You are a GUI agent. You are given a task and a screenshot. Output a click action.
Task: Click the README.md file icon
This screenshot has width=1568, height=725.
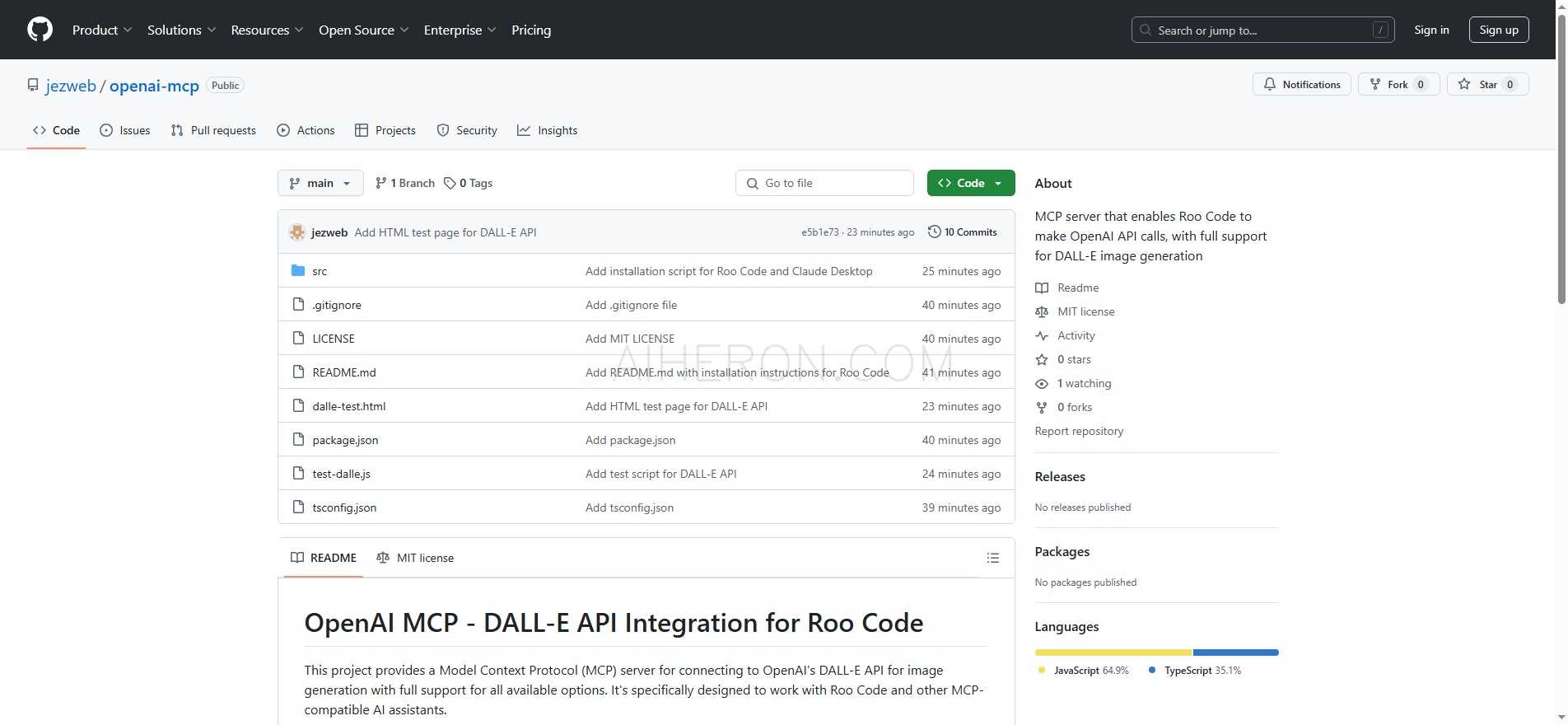[298, 372]
